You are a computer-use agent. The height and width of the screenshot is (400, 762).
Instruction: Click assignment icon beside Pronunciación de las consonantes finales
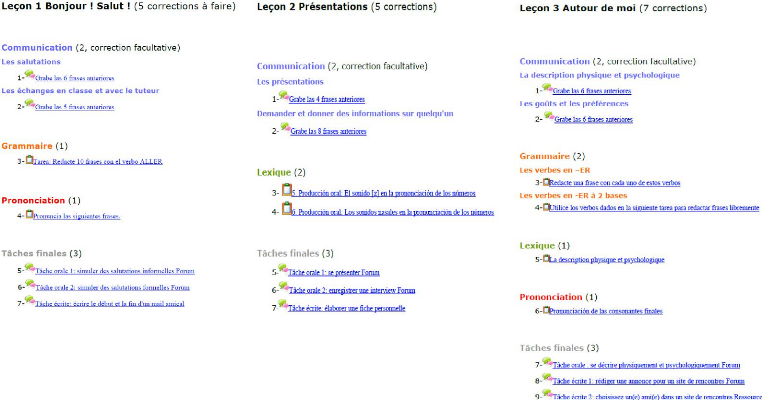click(546, 310)
